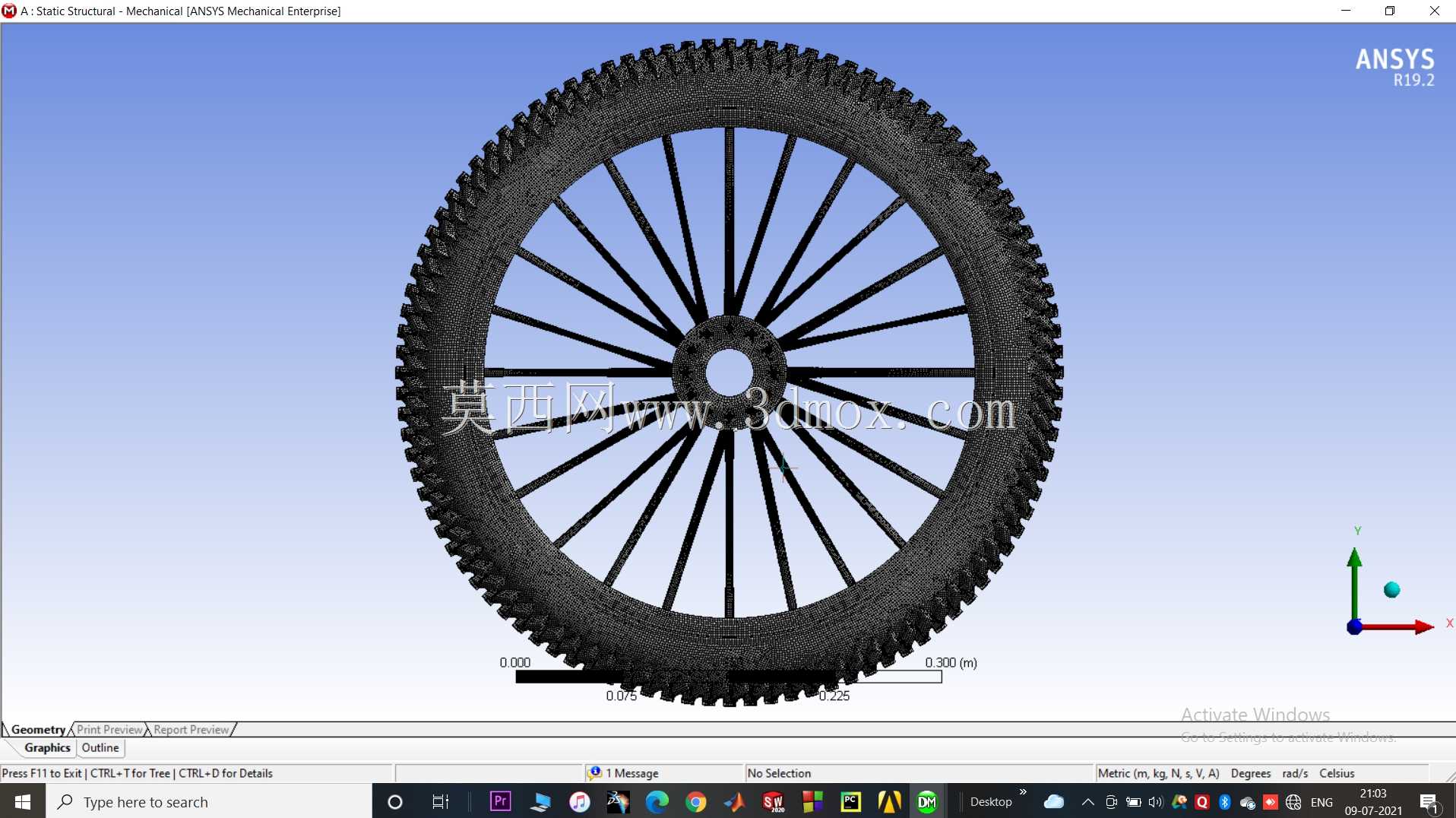The height and width of the screenshot is (818, 1456).
Task: Open iTunes from taskbar
Action: click(579, 801)
